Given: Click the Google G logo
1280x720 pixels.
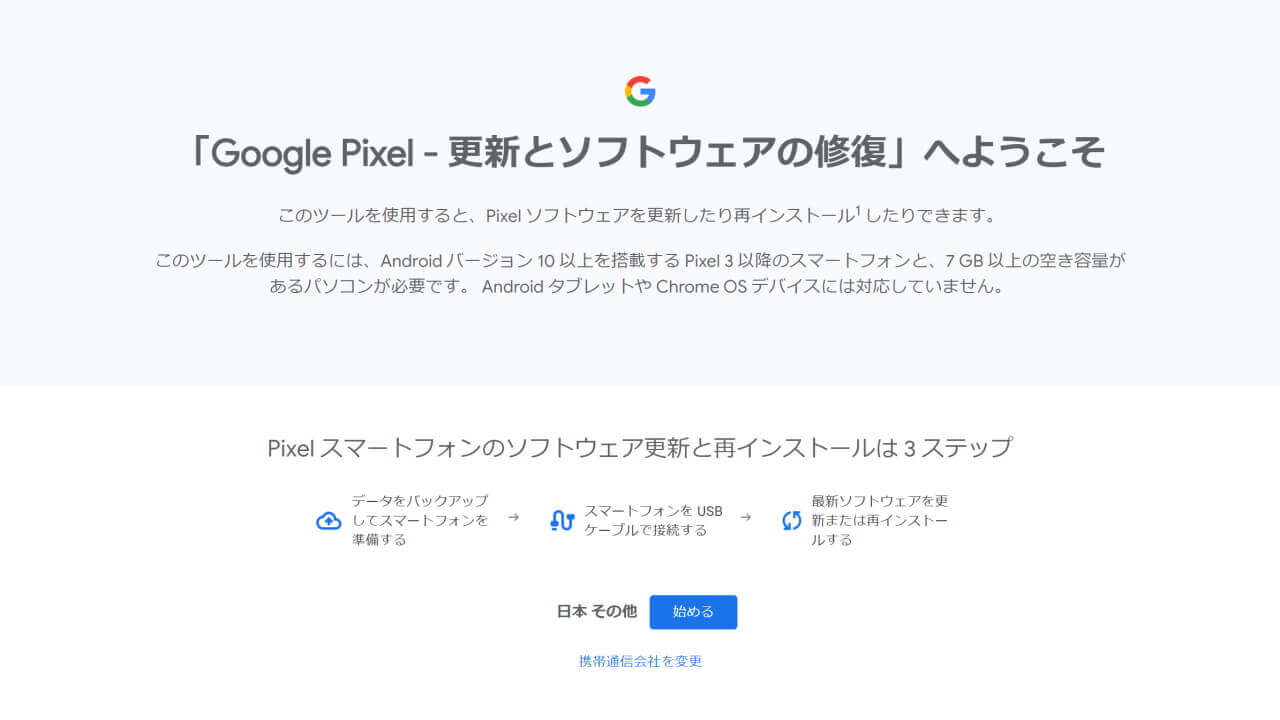Looking at the screenshot, I should pyautogui.click(x=640, y=92).
